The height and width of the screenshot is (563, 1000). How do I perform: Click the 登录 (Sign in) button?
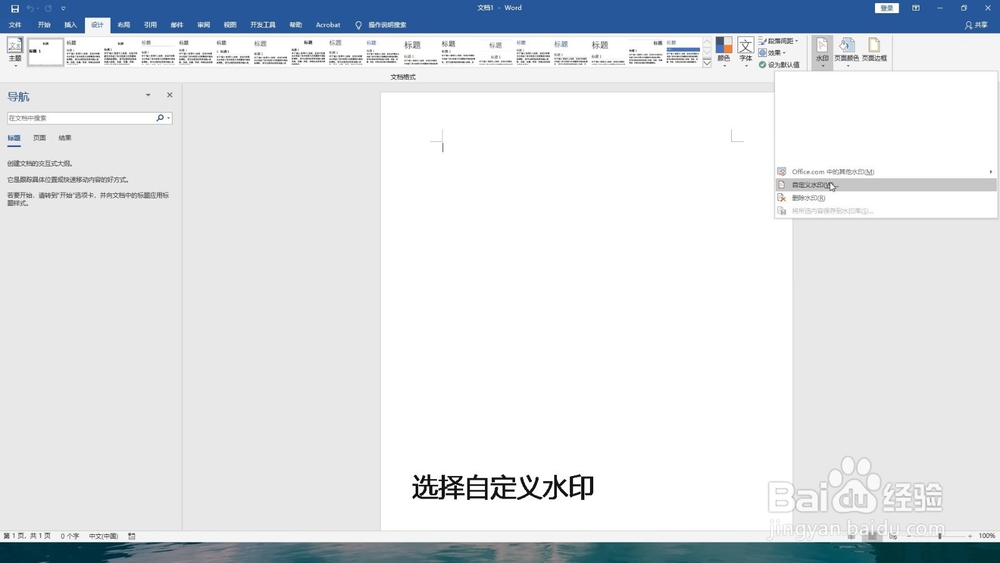click(x=886, y=8)
